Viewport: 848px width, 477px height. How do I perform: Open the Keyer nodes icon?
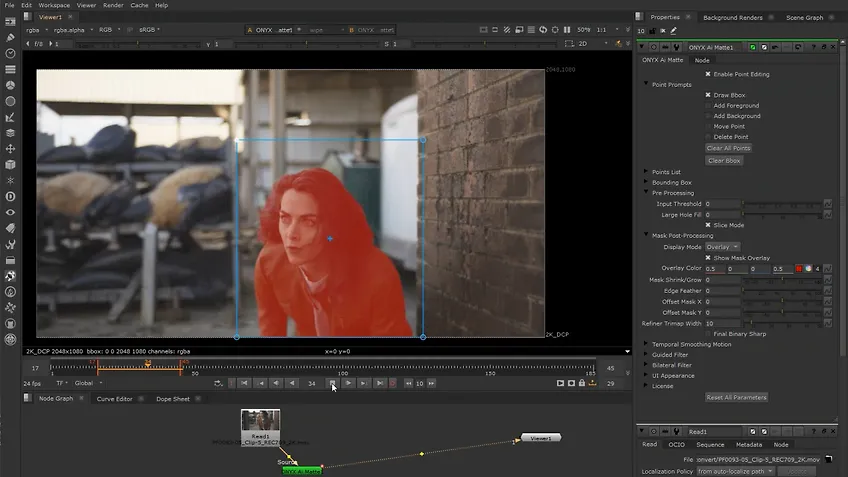(x=10, y=117)
